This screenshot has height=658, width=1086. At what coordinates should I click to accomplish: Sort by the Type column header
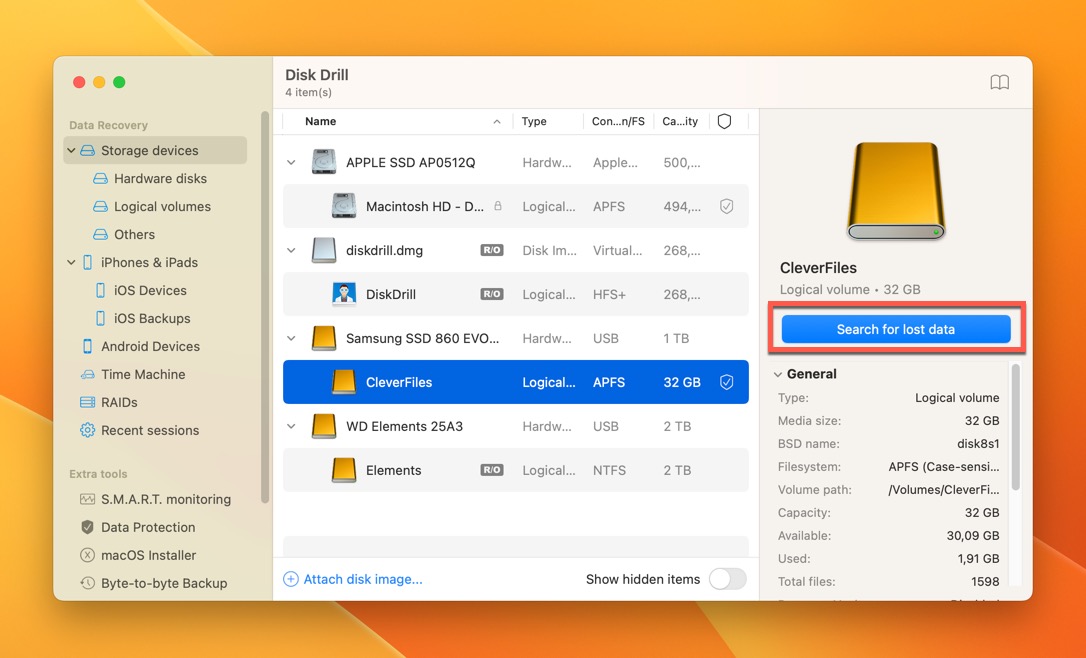click(x=548, y=121)
